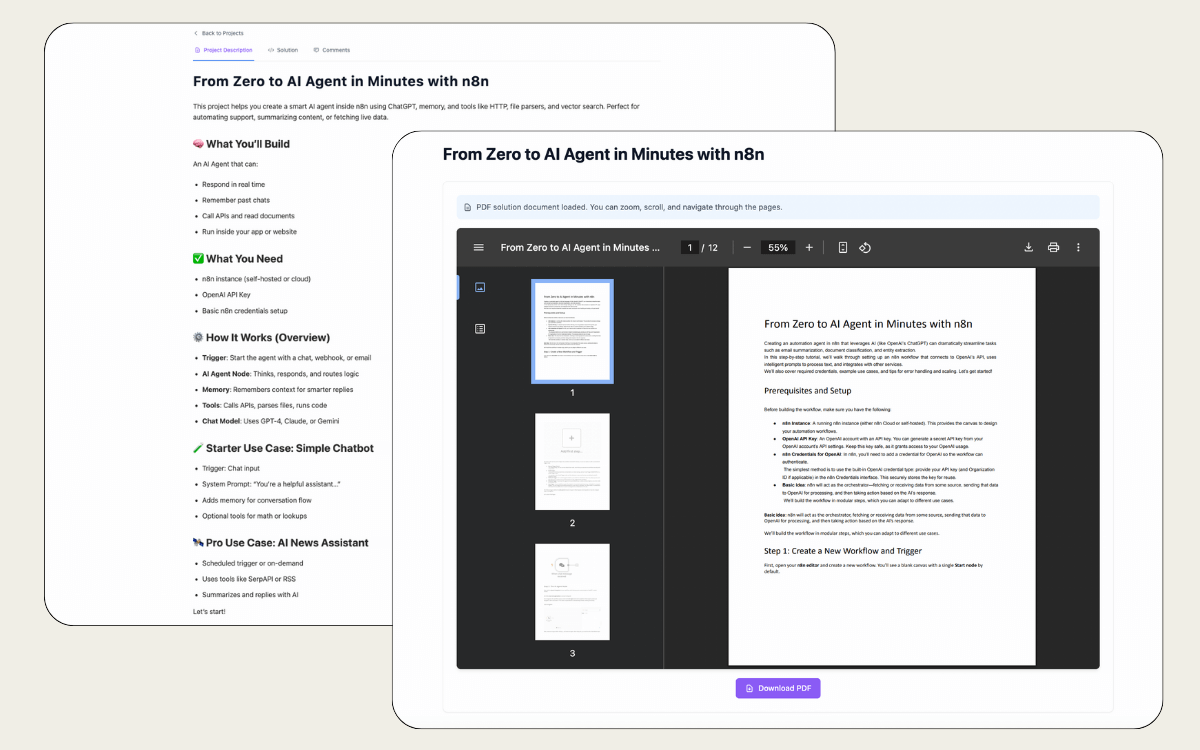This screenshot has height=750, width=1200.
Task: Click "Starter Use Case: Simple Chatbot" heading
Action: click(x=283, y=448)
